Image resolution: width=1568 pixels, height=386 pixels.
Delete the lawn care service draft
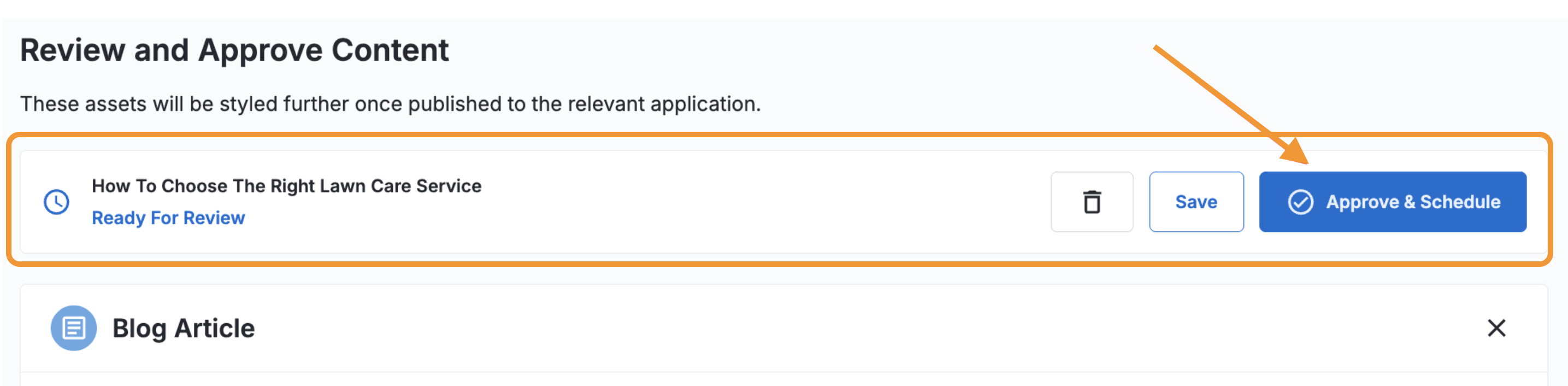1092,202
